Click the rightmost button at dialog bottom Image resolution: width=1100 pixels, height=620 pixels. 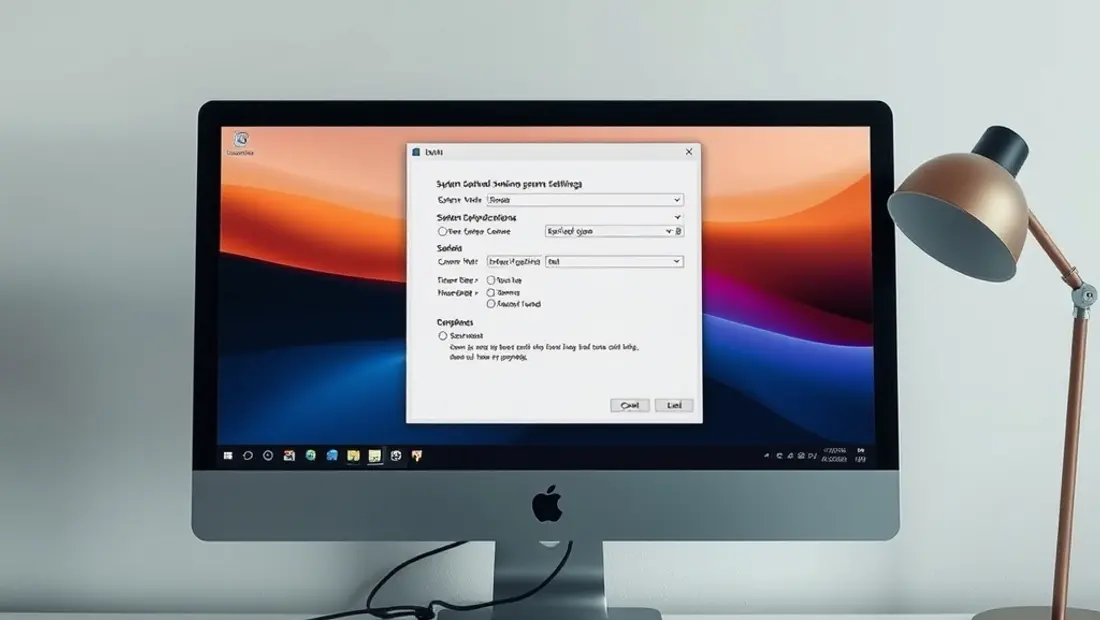[x=673, y=405]
